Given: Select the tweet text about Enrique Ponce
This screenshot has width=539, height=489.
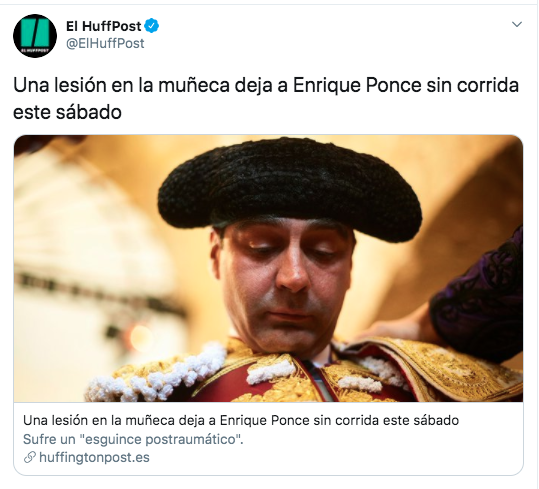Looking at the screenshot, I should [266, 99].
